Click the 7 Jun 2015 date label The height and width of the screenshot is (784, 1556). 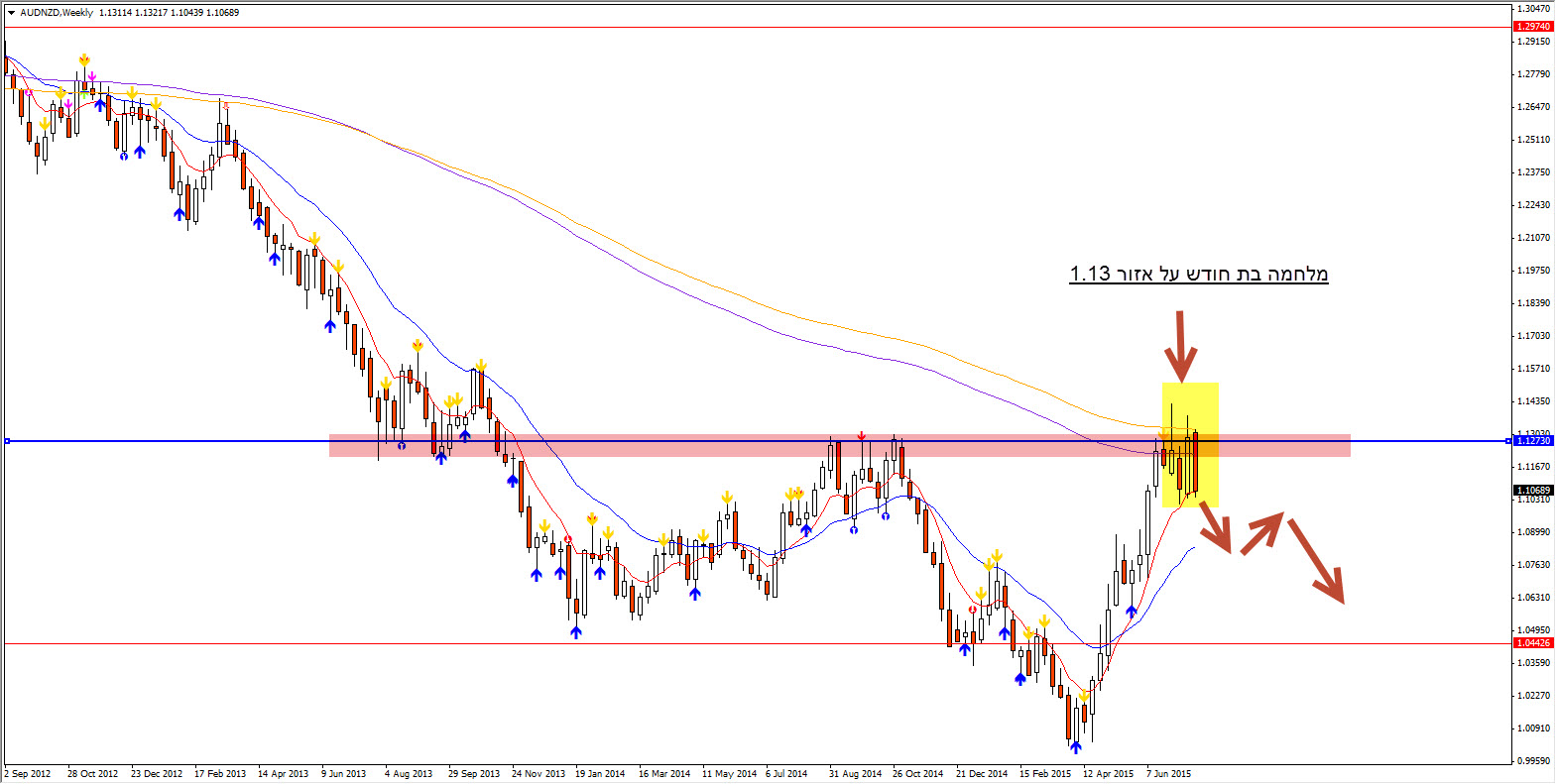(x=1169, y=773)
